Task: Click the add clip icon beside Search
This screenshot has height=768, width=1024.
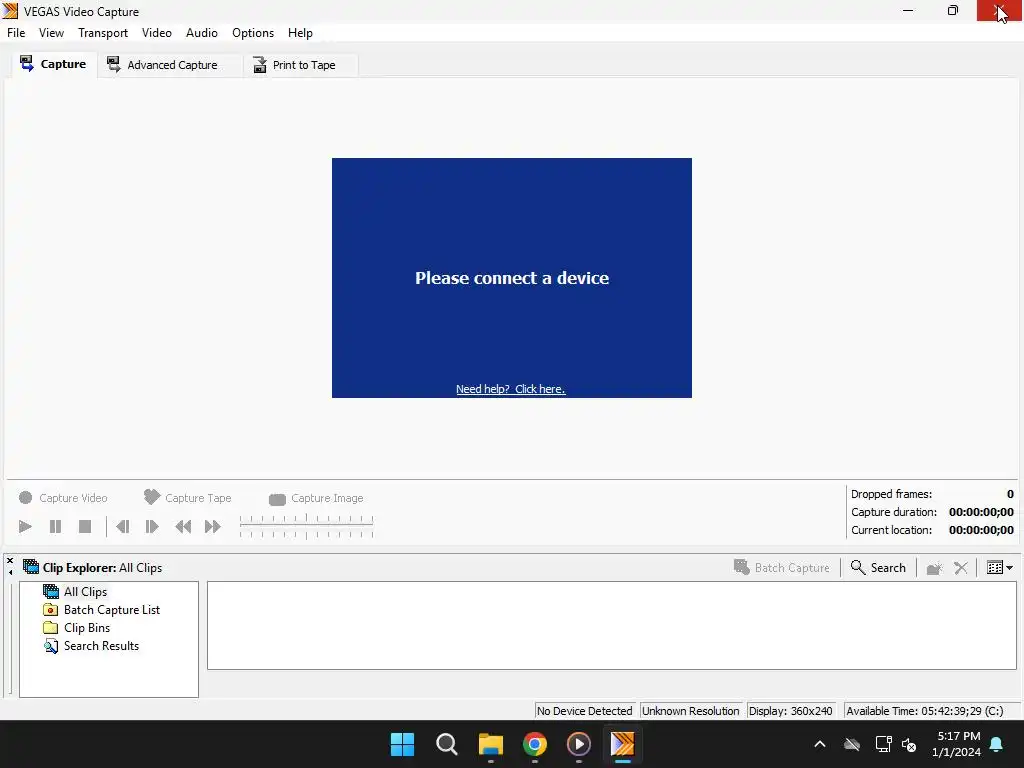Action: tap(935, 568)
